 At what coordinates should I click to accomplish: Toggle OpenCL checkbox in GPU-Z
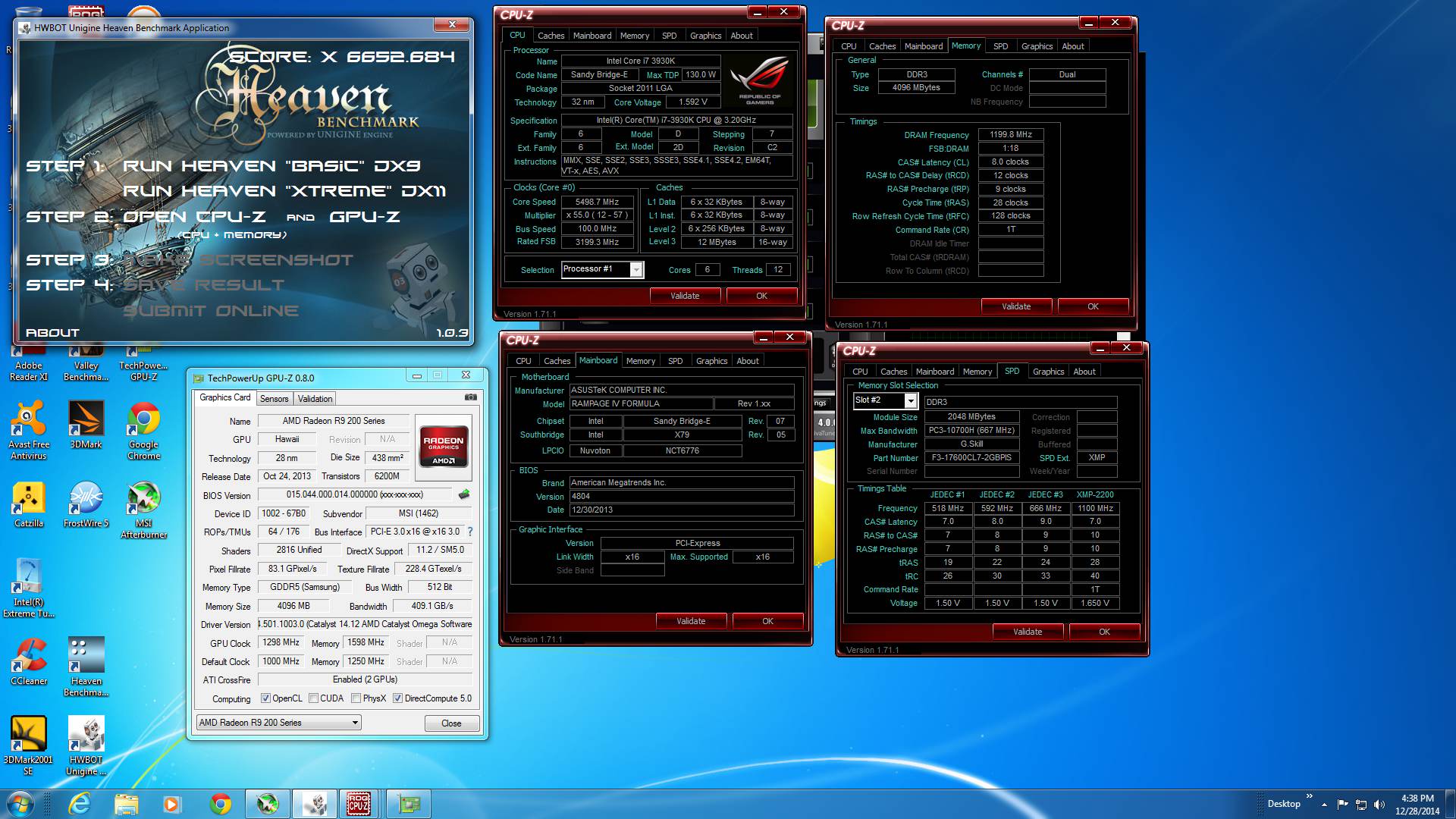[265, 698]
